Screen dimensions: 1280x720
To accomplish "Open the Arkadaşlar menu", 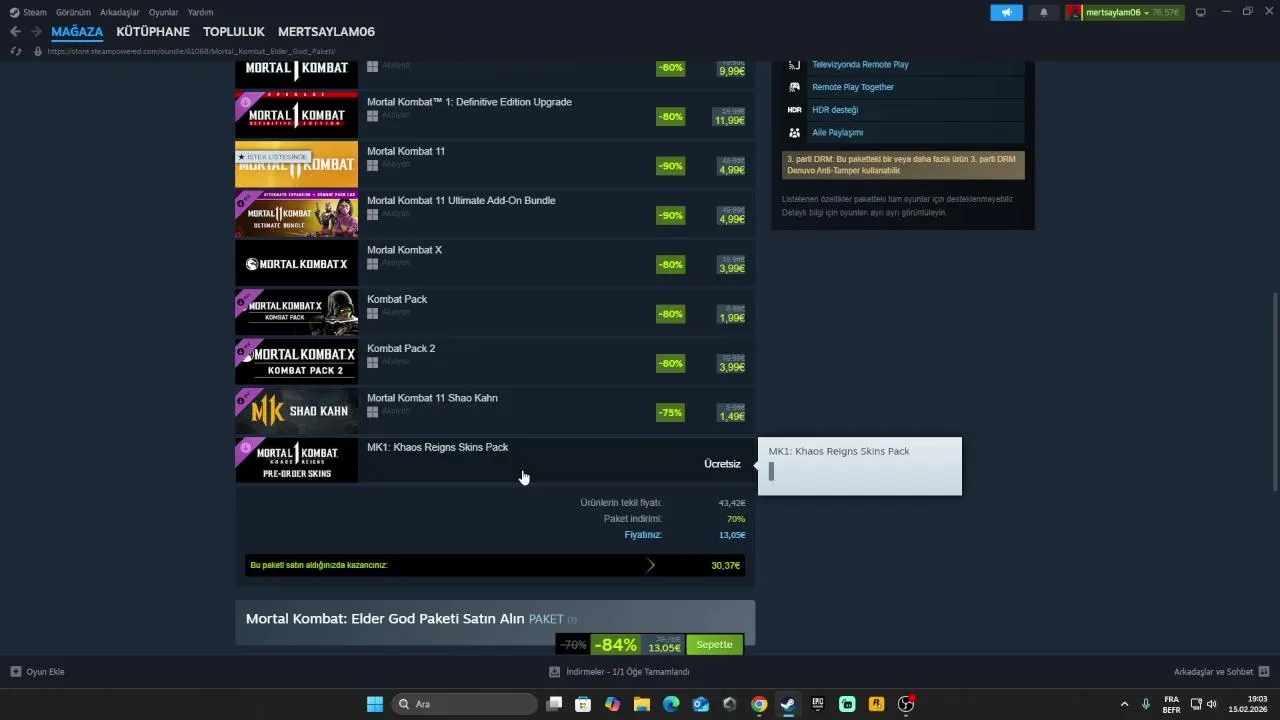I will (x=120, y=12).
